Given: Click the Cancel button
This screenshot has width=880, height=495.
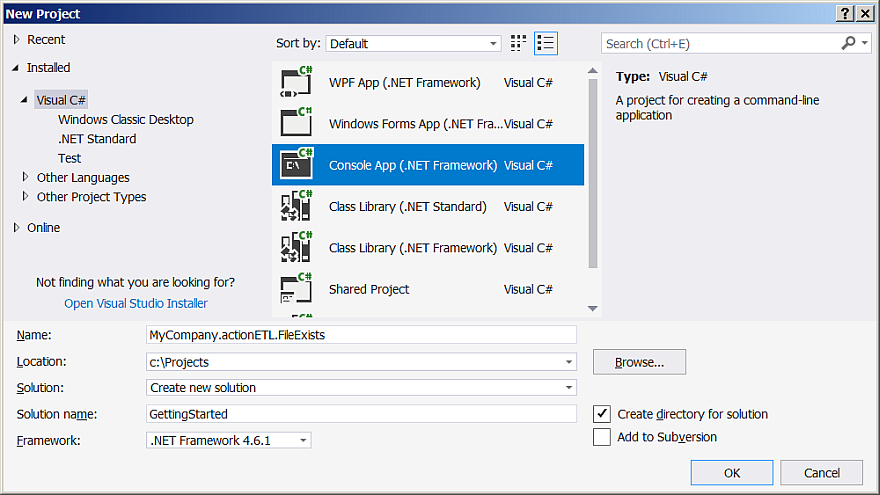Looking at the screenshot, I should pyautogui.click(x=822, y=473).
